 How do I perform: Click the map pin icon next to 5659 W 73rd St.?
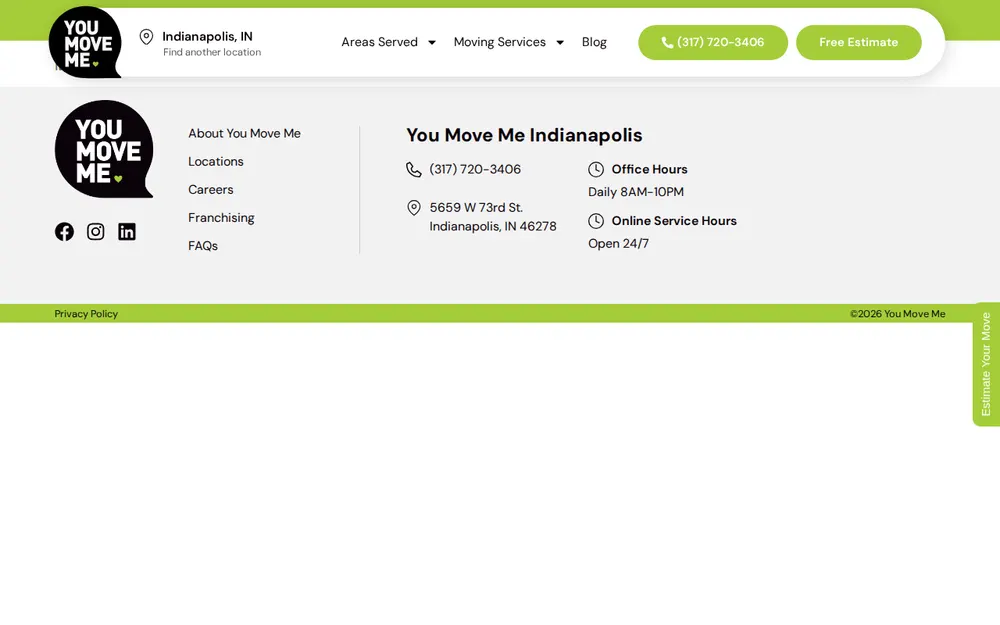coord(414,208)
